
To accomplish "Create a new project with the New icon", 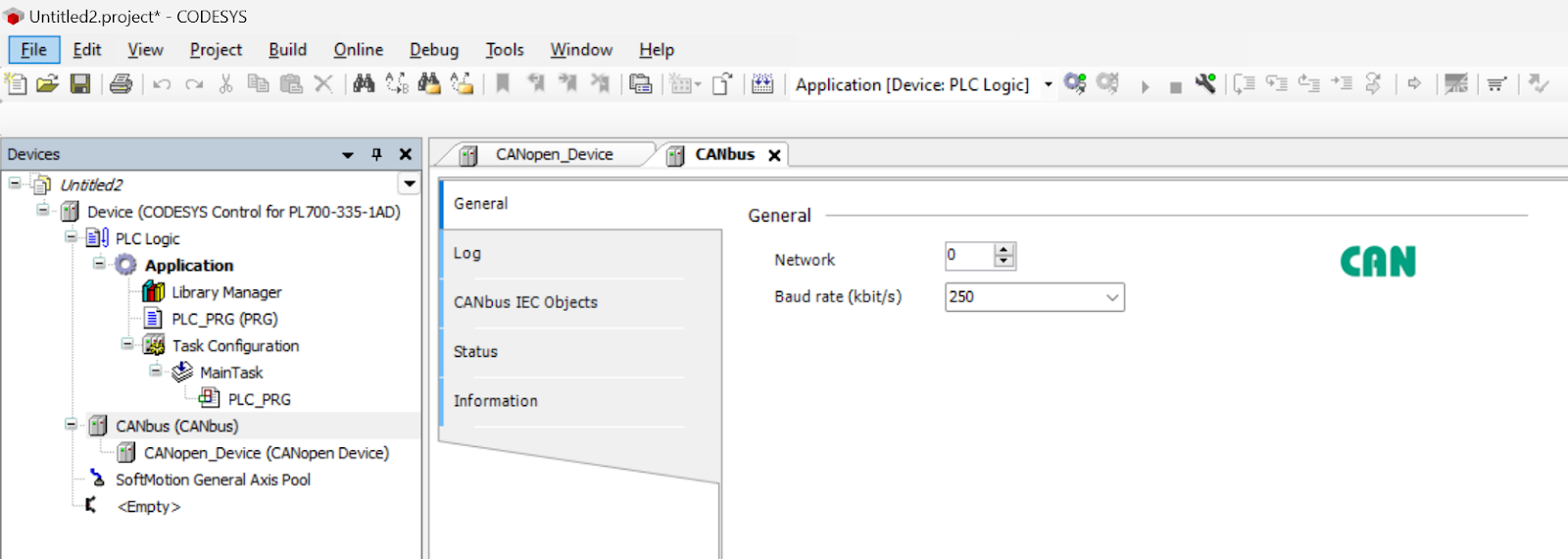I will (16, 83).
